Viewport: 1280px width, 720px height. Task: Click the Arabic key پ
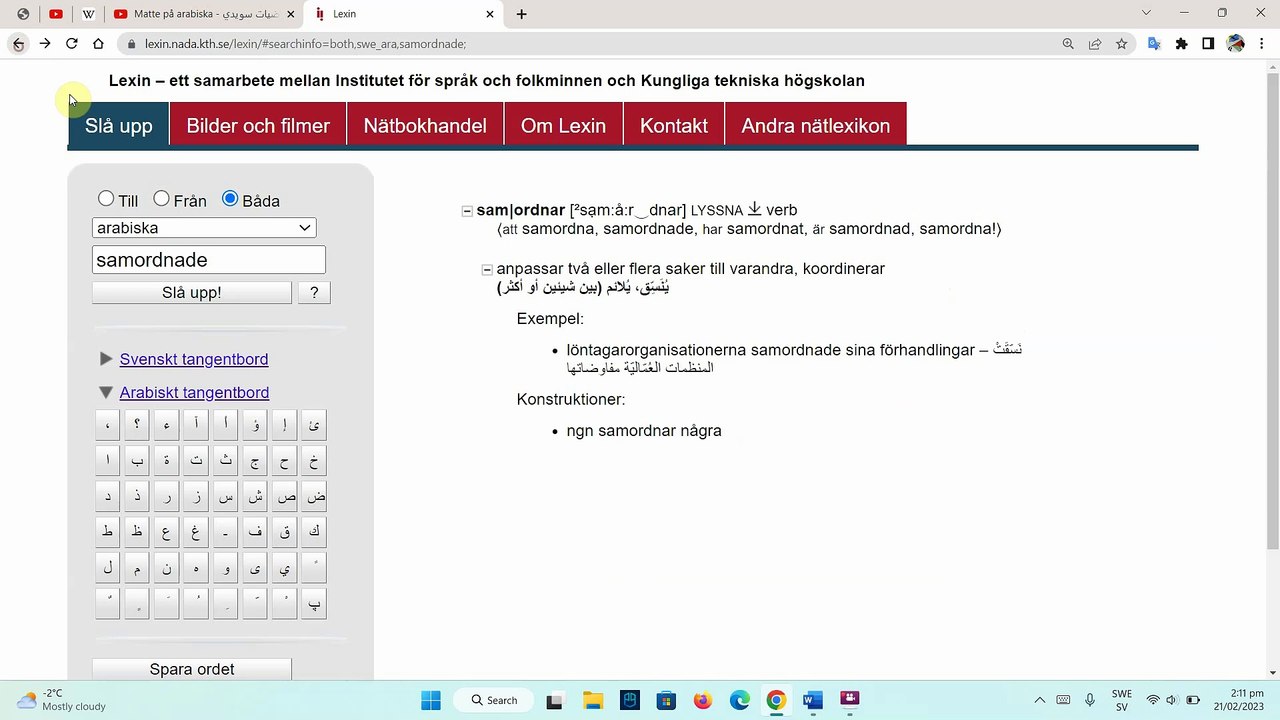(314, 604)
